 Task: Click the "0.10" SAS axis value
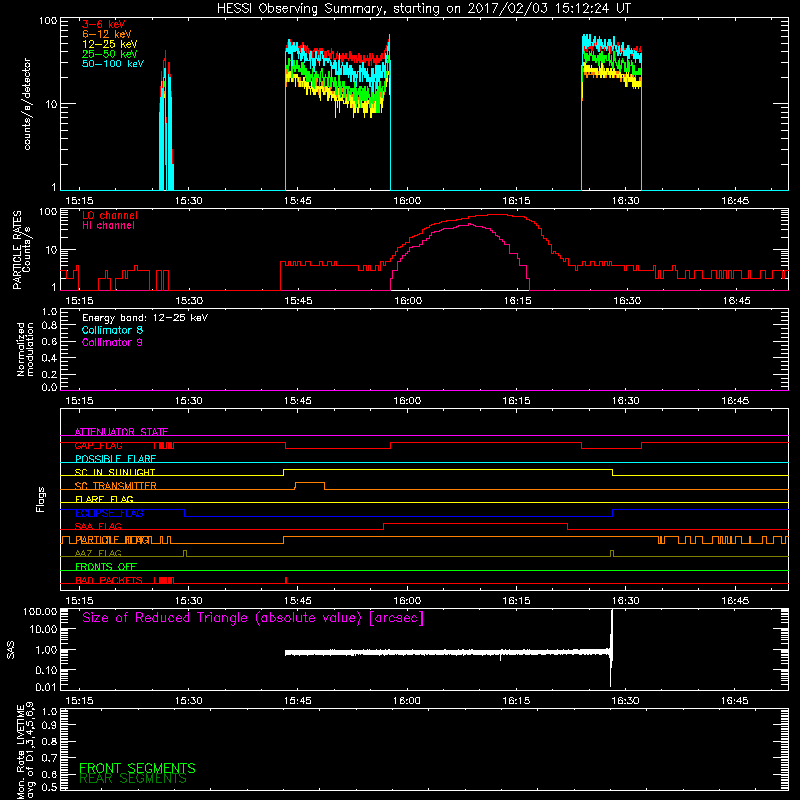(46, 670)
